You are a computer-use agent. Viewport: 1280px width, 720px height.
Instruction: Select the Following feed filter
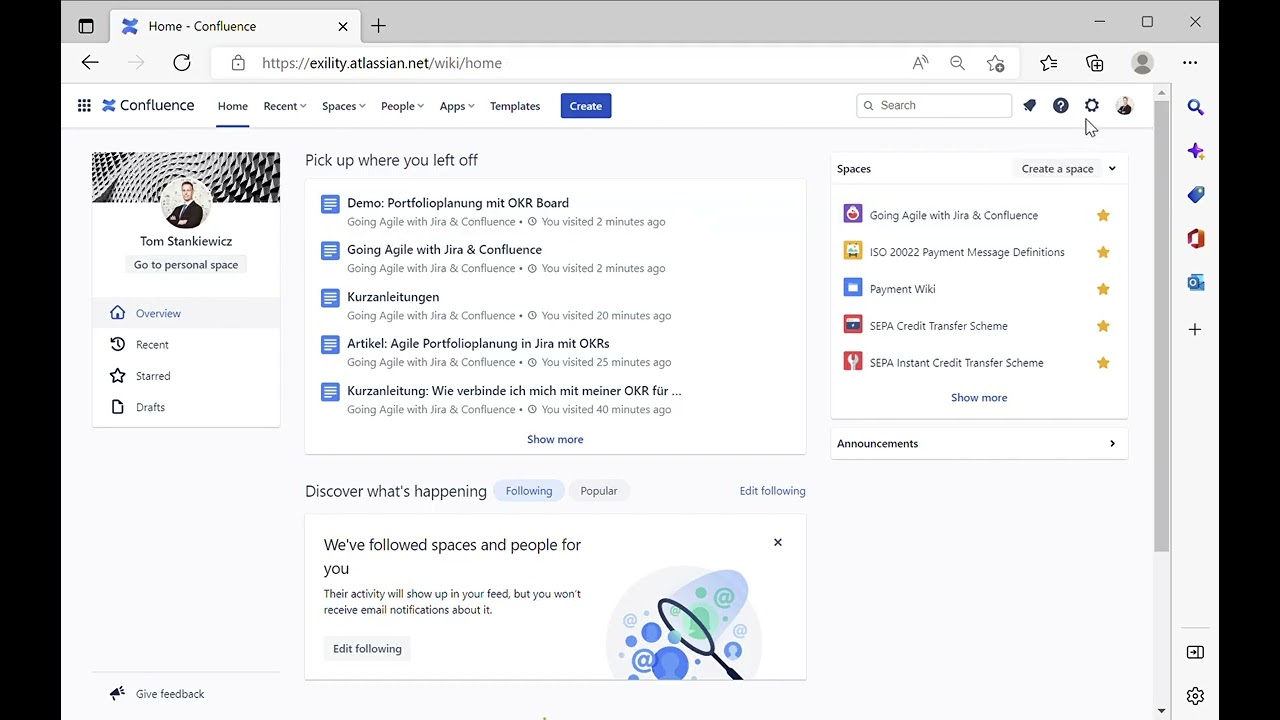(529, 491)
